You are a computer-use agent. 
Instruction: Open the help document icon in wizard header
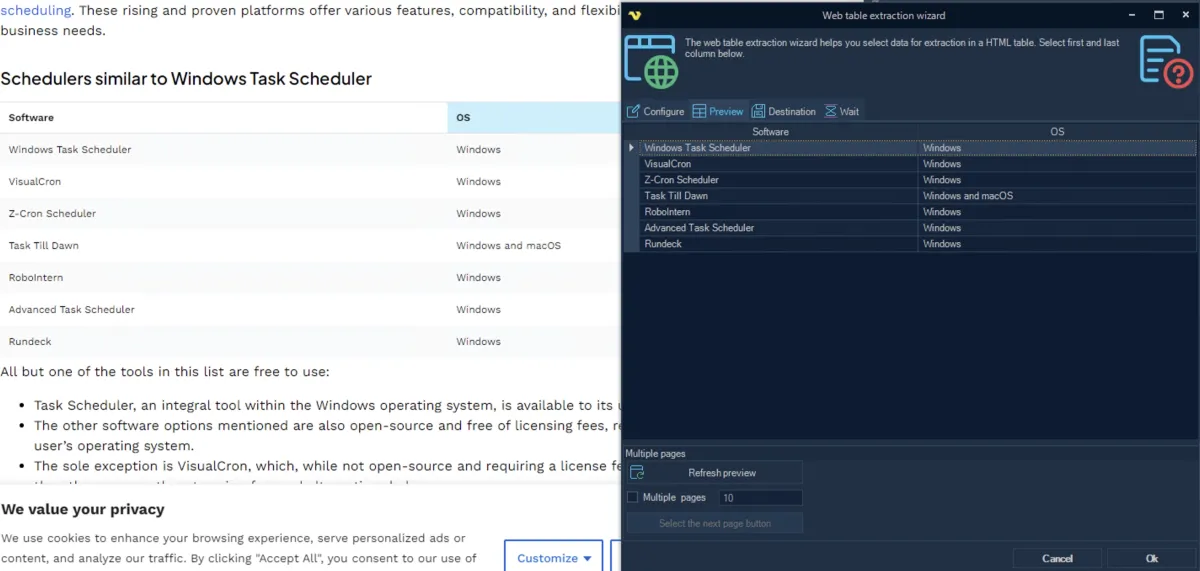(1167, 61)
